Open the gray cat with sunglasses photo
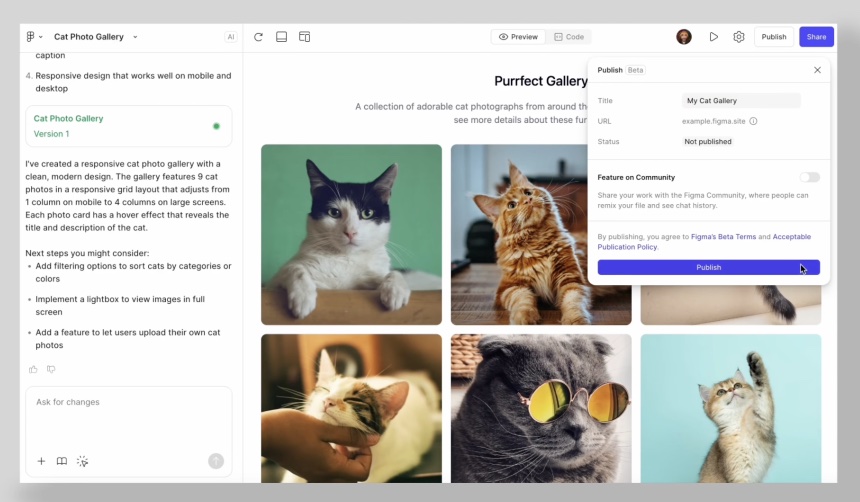860x502 pixels. (541, 408)
